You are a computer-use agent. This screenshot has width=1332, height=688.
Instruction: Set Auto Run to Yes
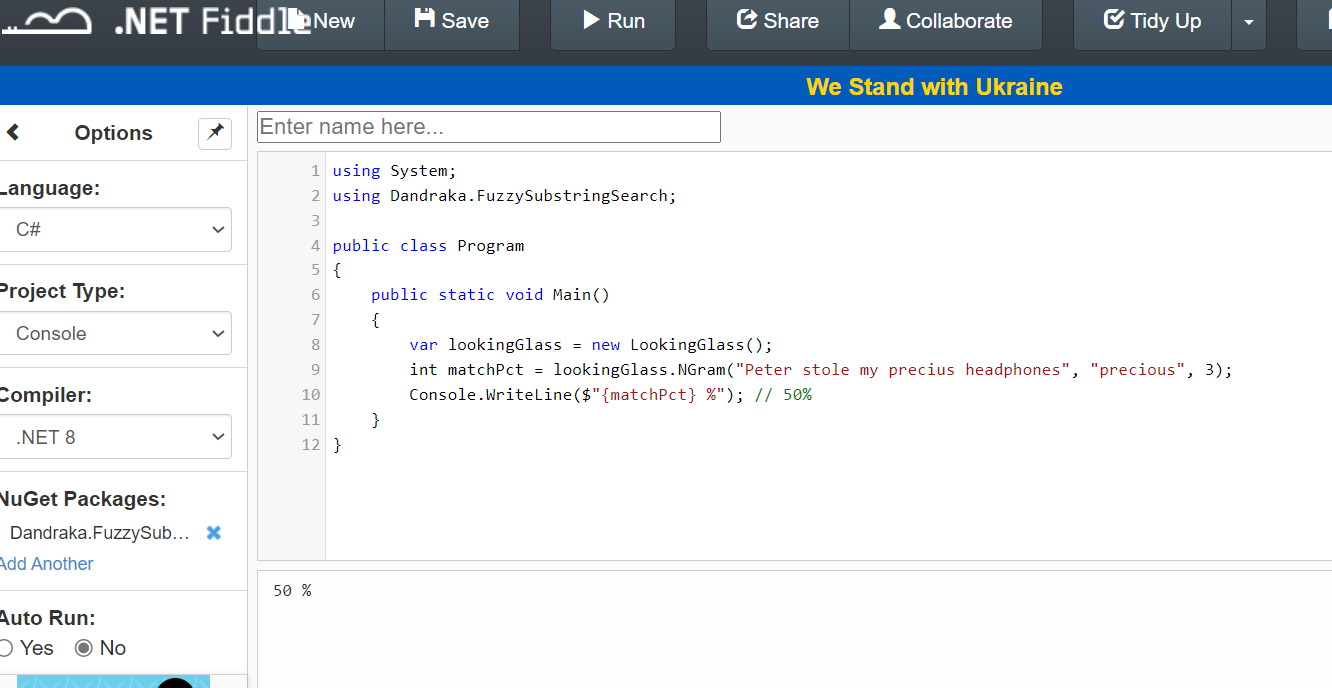(x=6, y=648)
